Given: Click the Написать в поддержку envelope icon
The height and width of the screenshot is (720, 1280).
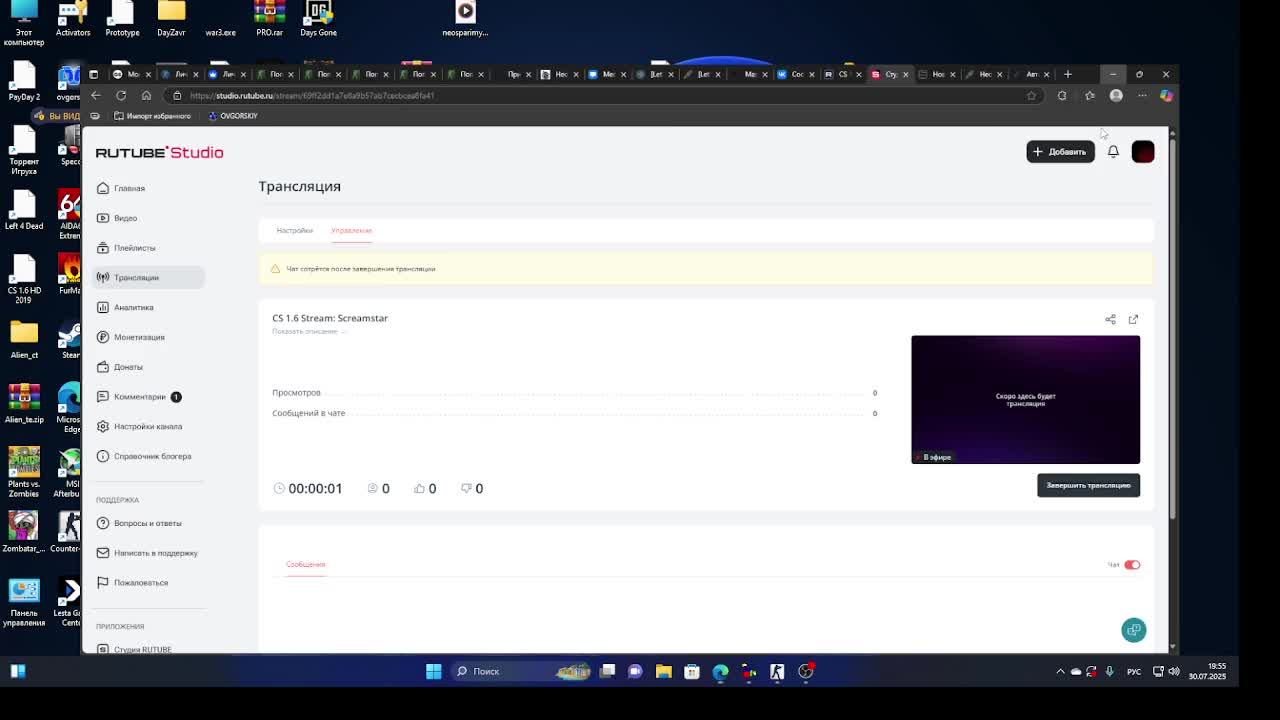Looking at the screenshot, I should [x=103, y=552].
